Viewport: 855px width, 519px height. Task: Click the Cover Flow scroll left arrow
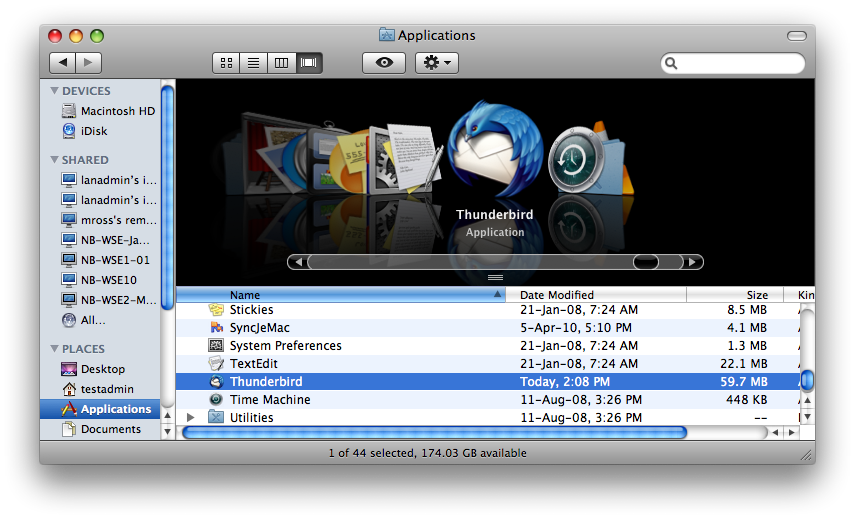298,262
